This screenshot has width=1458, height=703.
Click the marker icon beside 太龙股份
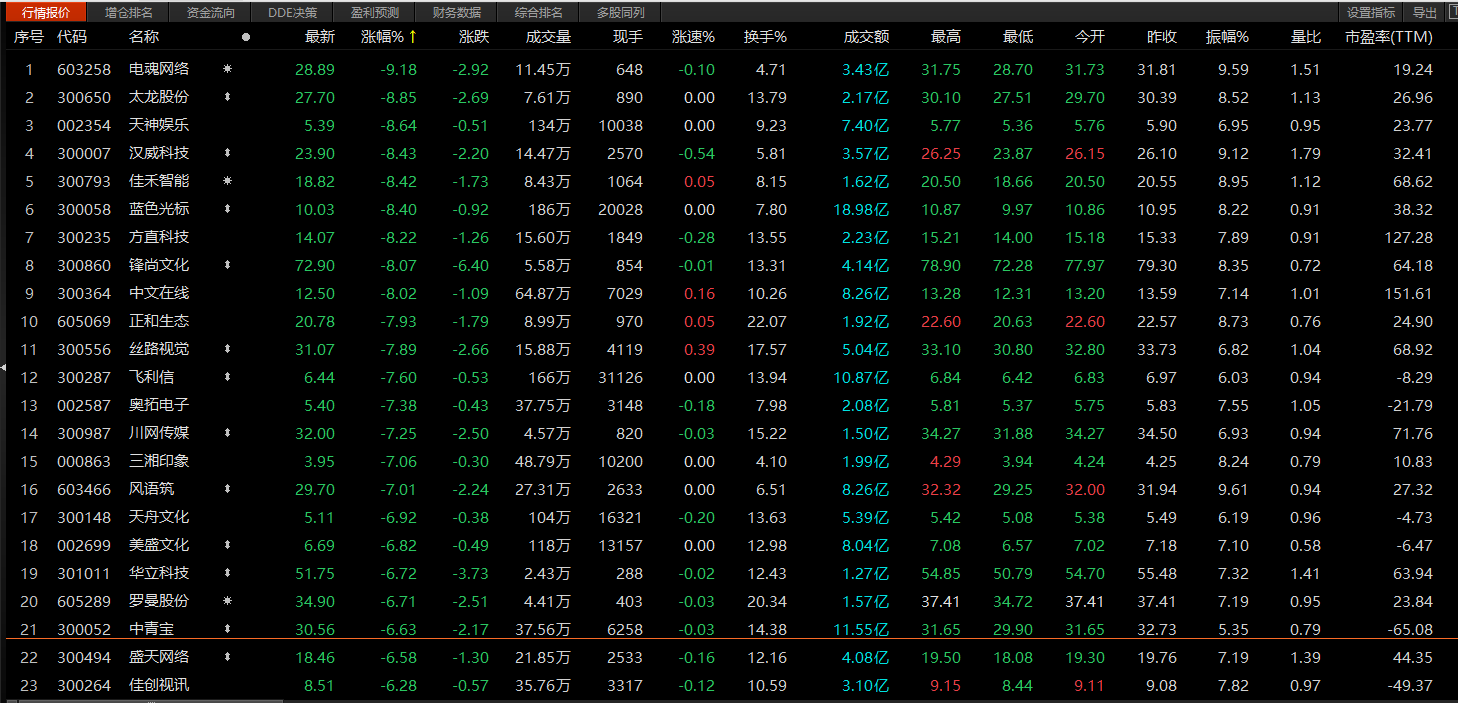(227, 98)
